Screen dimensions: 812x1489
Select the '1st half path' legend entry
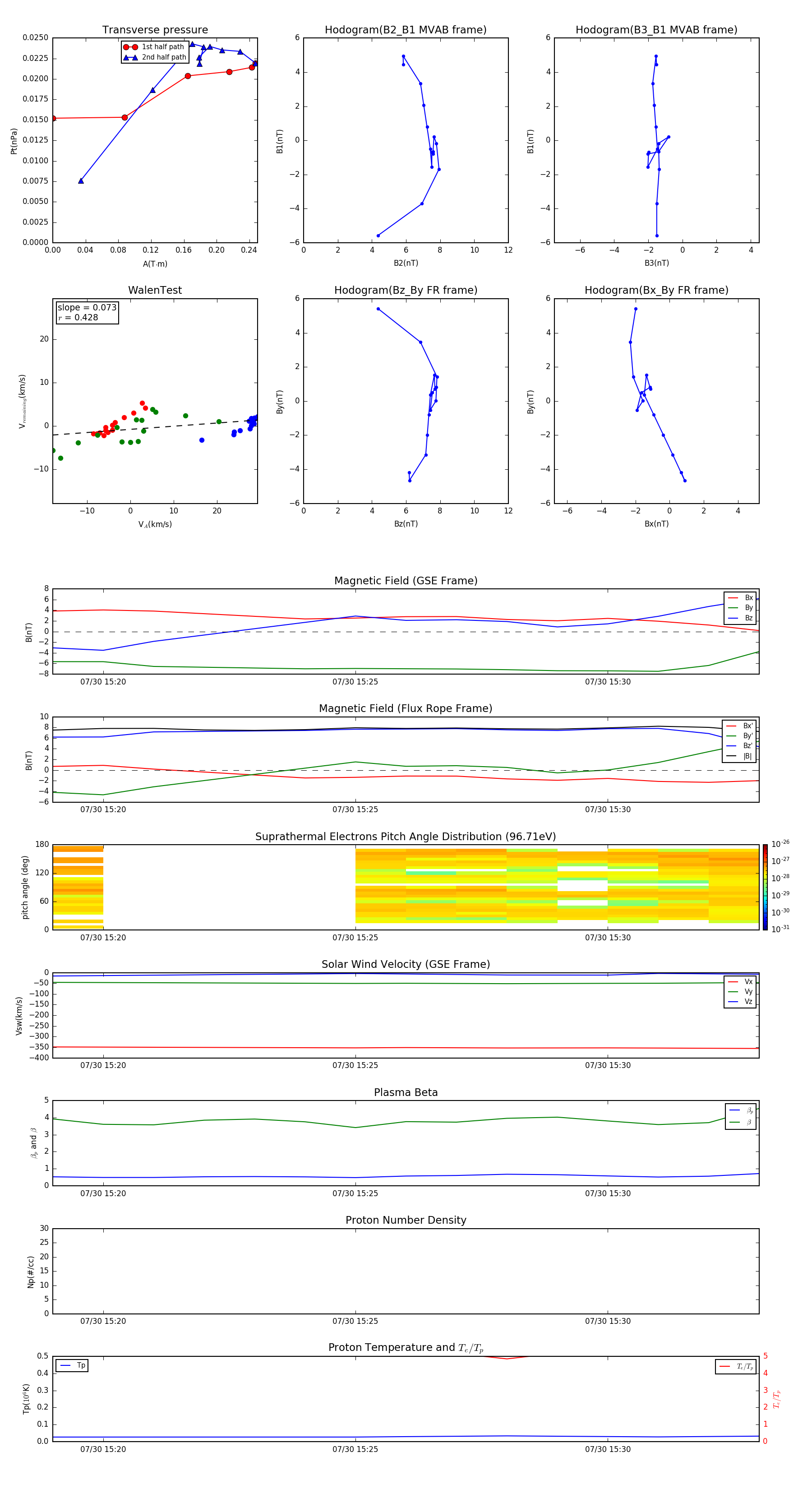[154, 47]
